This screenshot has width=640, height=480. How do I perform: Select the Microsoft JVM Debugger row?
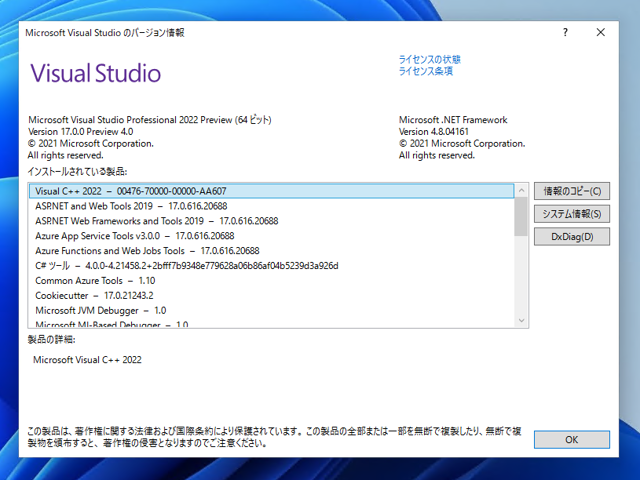pos(271,310)
